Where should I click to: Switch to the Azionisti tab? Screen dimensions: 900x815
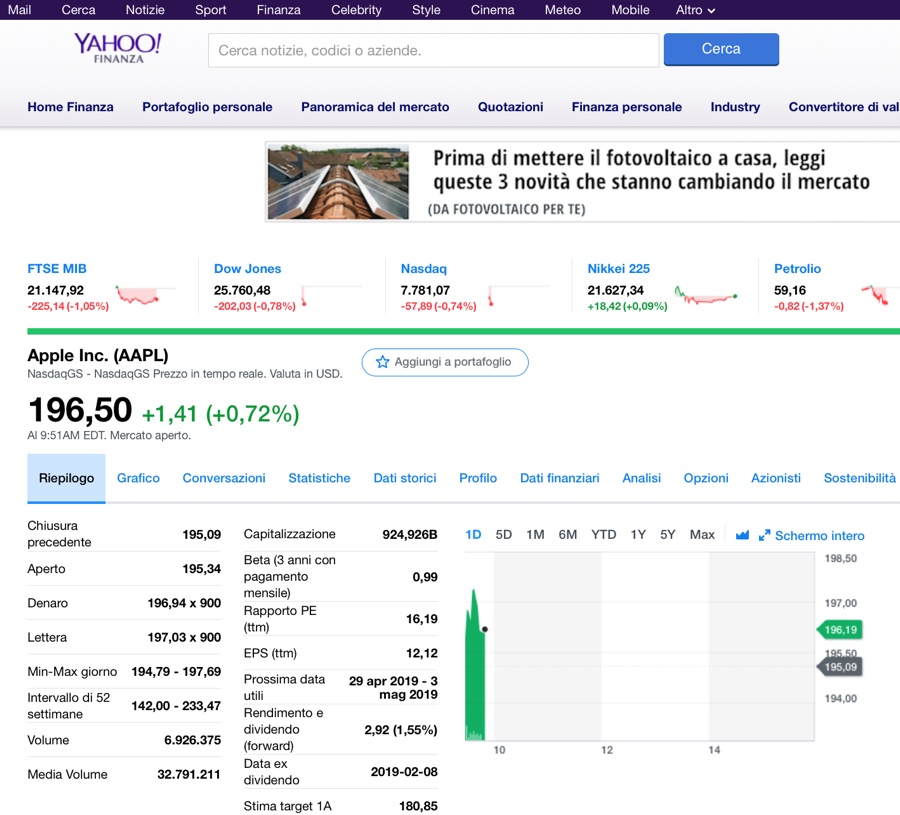(775, 478)
